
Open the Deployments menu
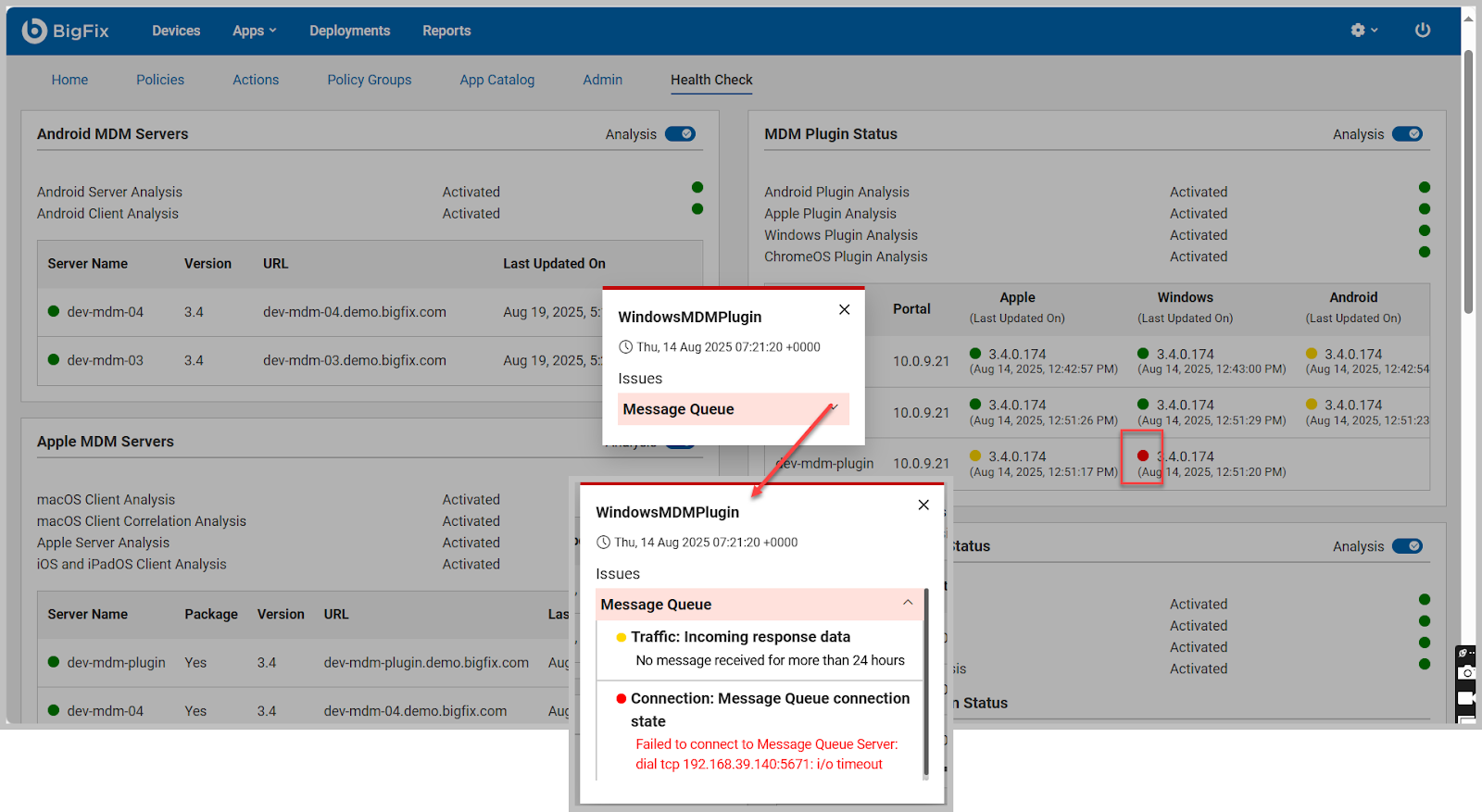tap(350, 31)
